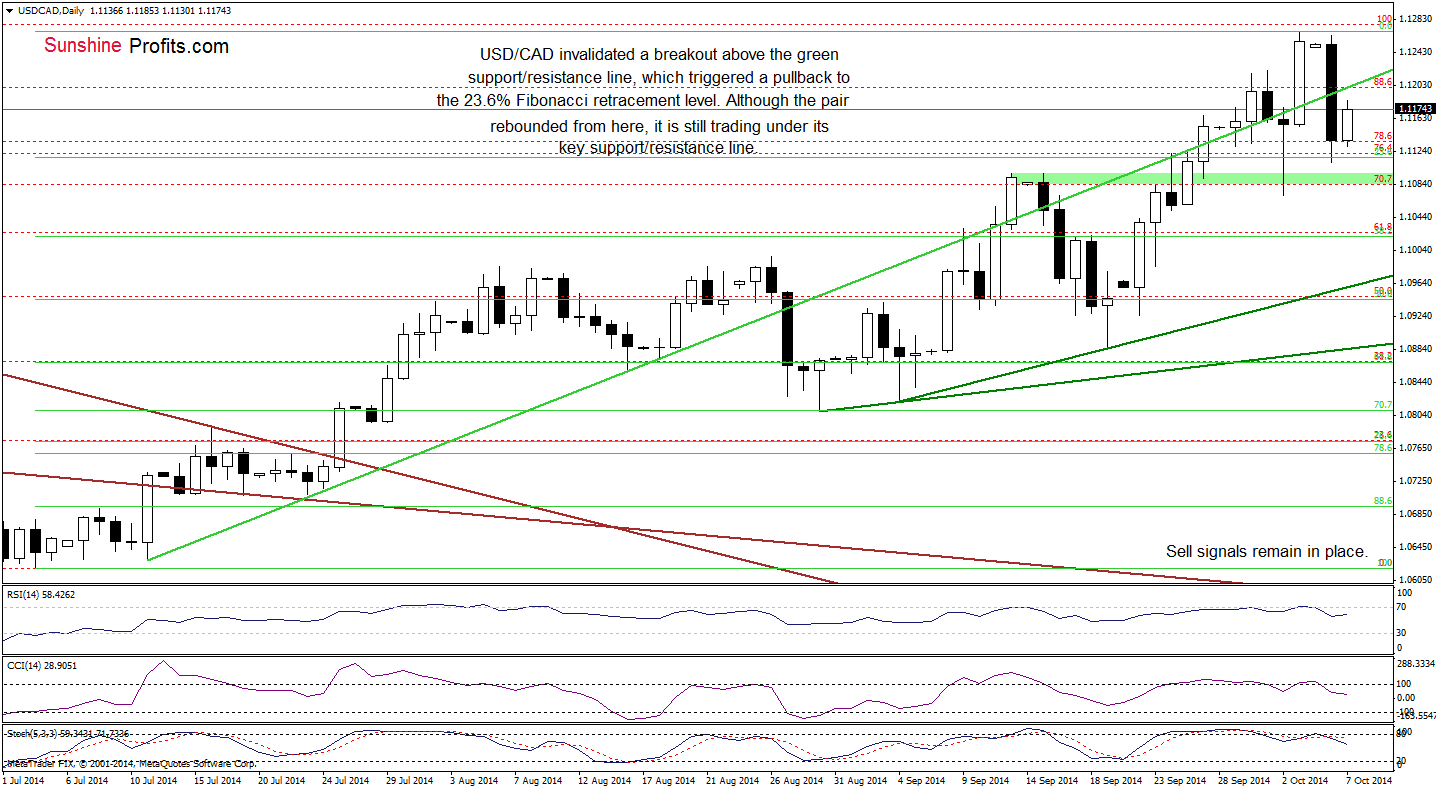The width and height of the screenshot is (1436, 789).
Task: Click the 1.12430 price axis label
Action: coord(1415,52)
